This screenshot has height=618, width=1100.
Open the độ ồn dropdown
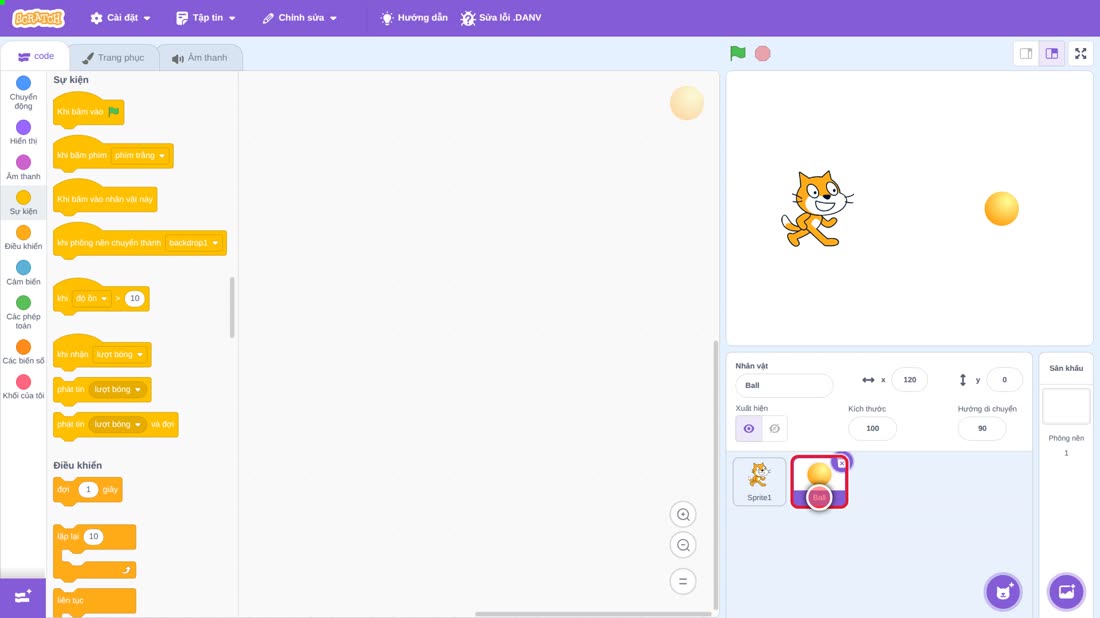coord(92,298)
